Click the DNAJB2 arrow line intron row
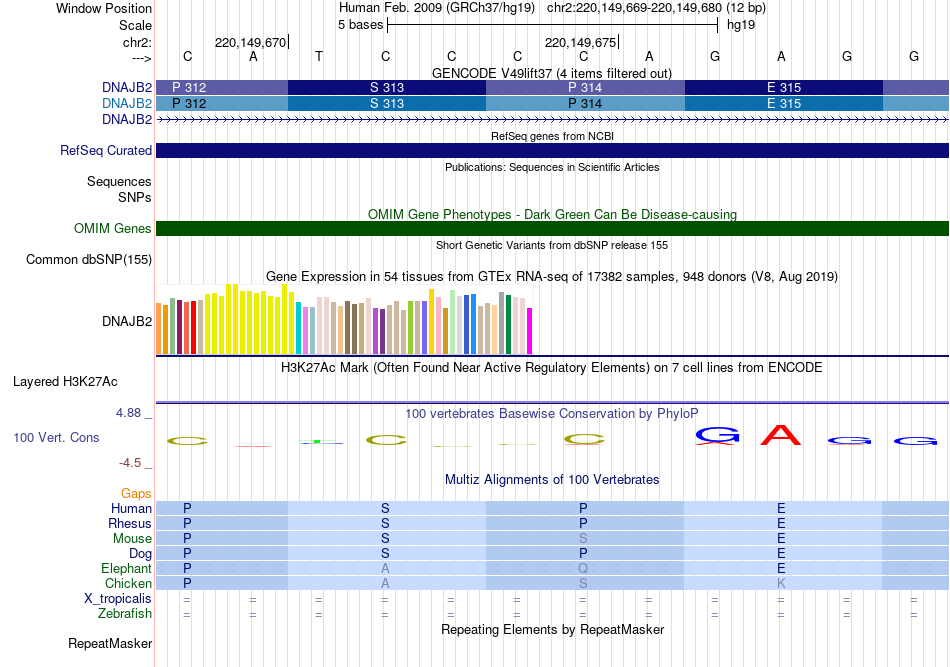 (552, 120)
